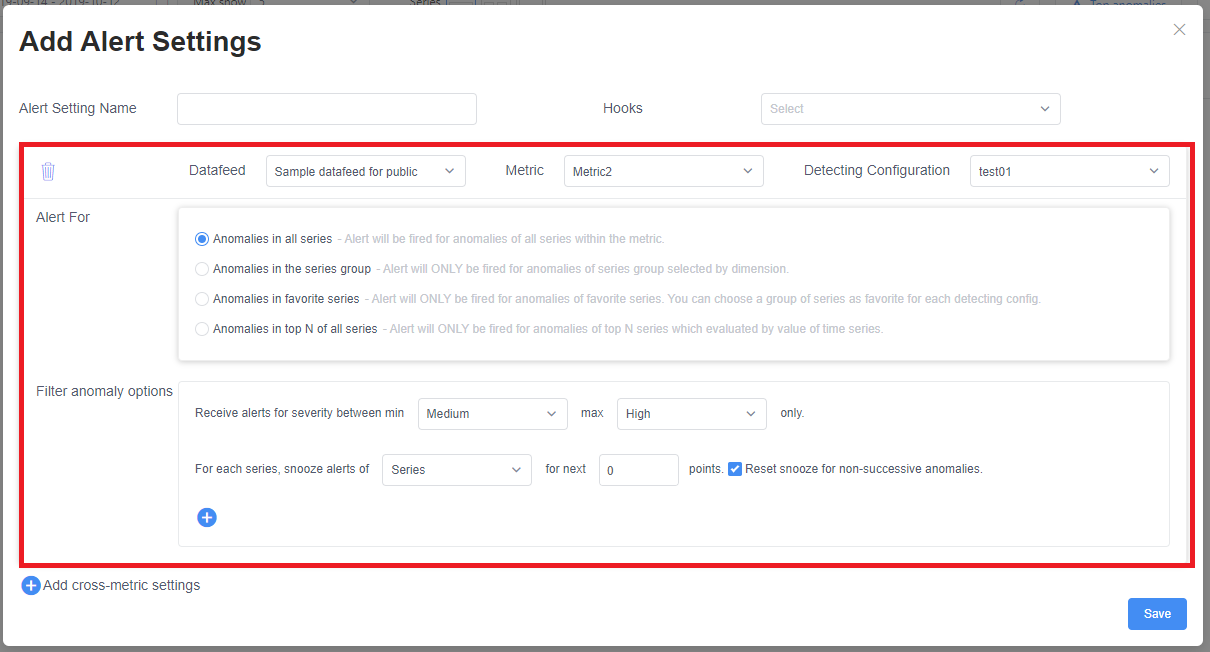This screenshot has width=1210, height=652.
Task: Change Metric2 using the Metric dropdown
Action: 663,170
